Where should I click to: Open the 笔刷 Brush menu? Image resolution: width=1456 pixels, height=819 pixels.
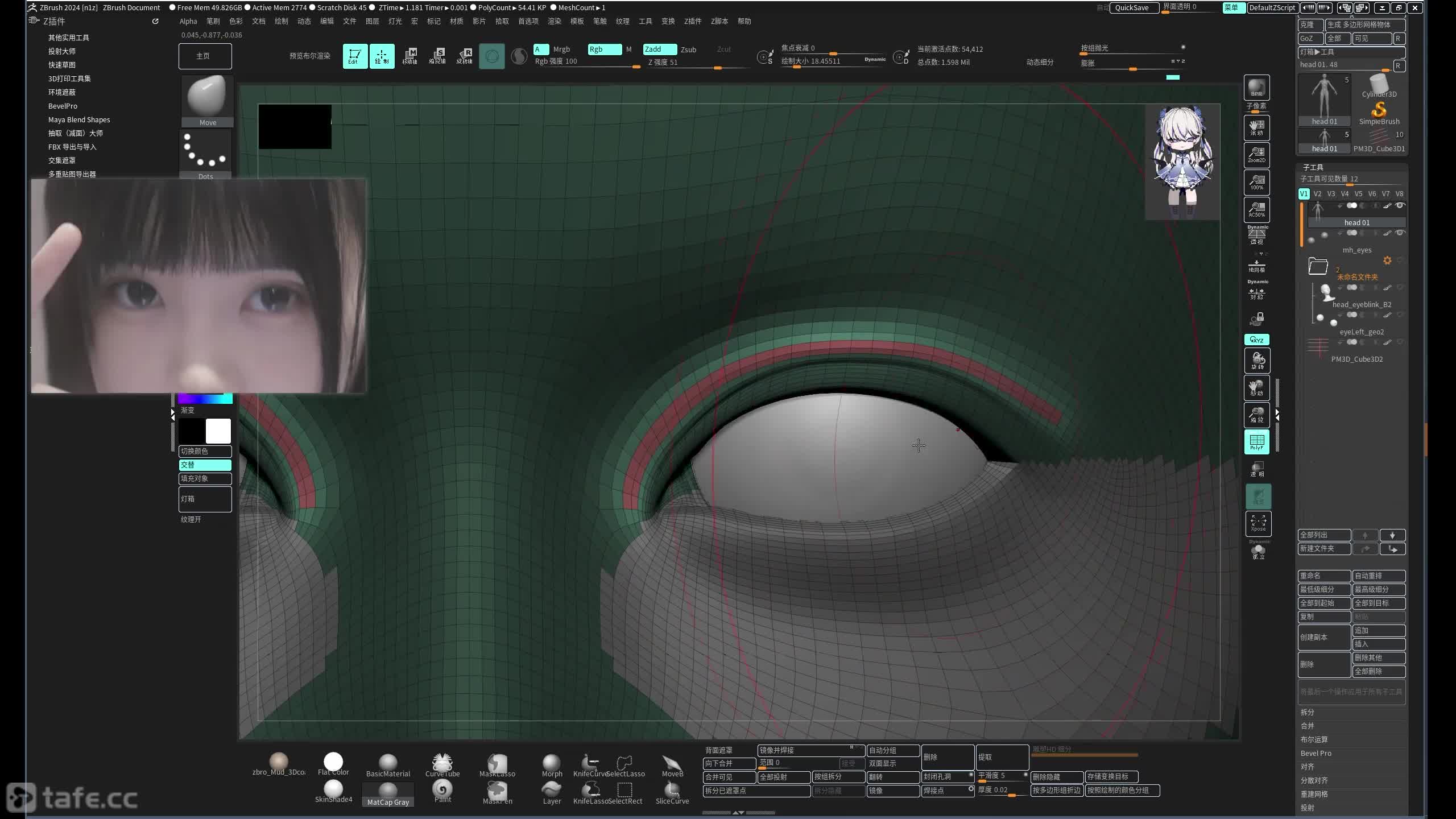213,21
